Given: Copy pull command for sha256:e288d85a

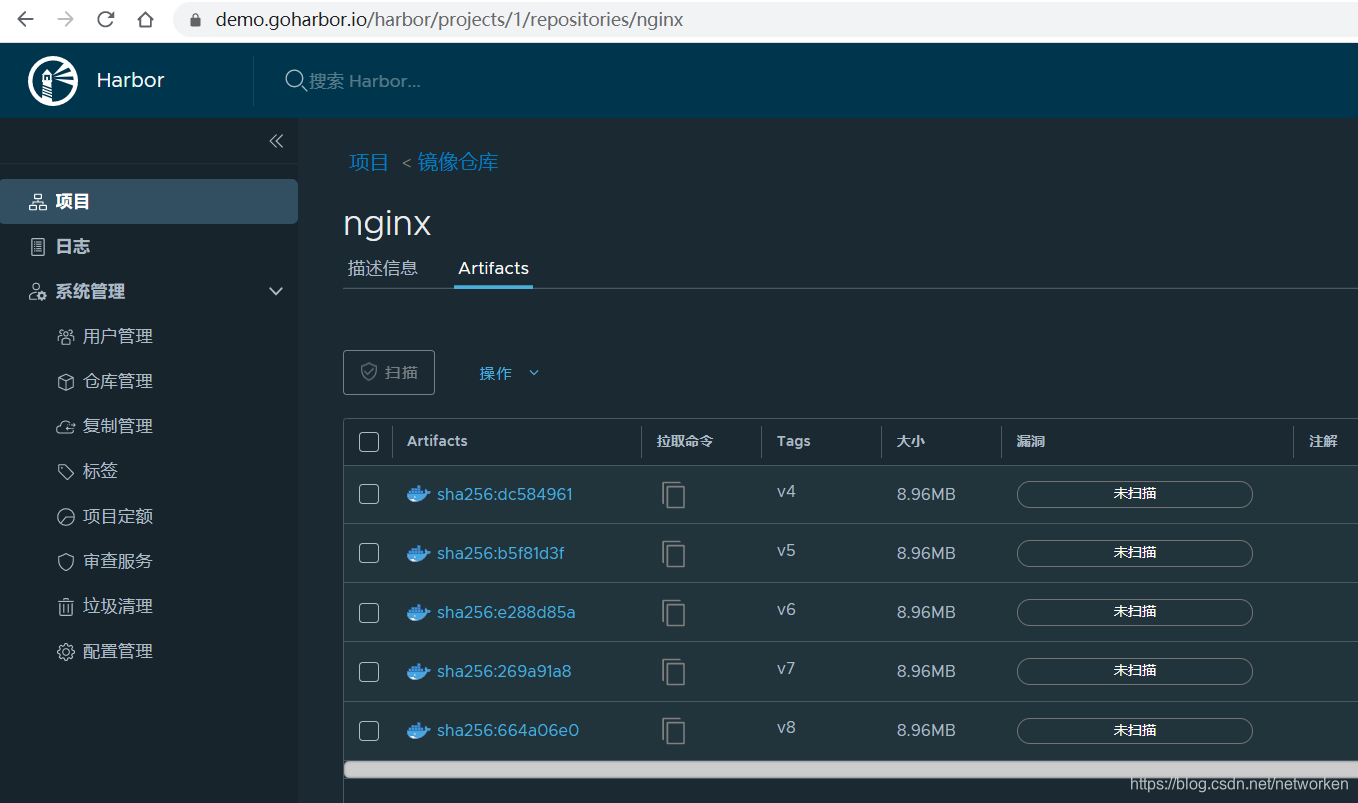Looking at the screenshot, I should click(674, 612).
